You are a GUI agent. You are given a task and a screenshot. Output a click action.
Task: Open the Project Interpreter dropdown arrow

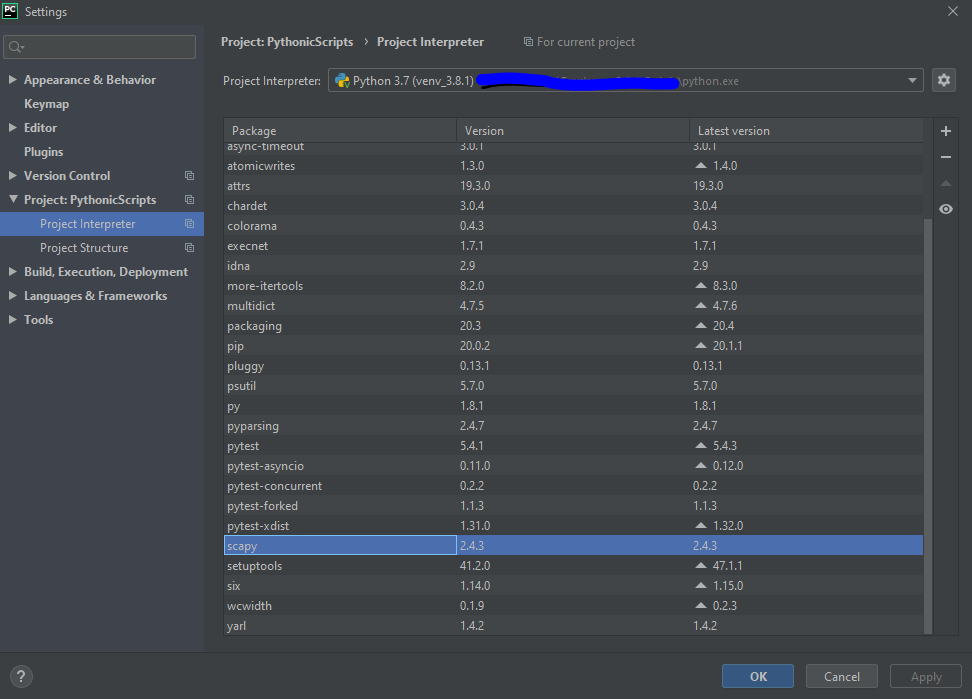pos(912,81)
